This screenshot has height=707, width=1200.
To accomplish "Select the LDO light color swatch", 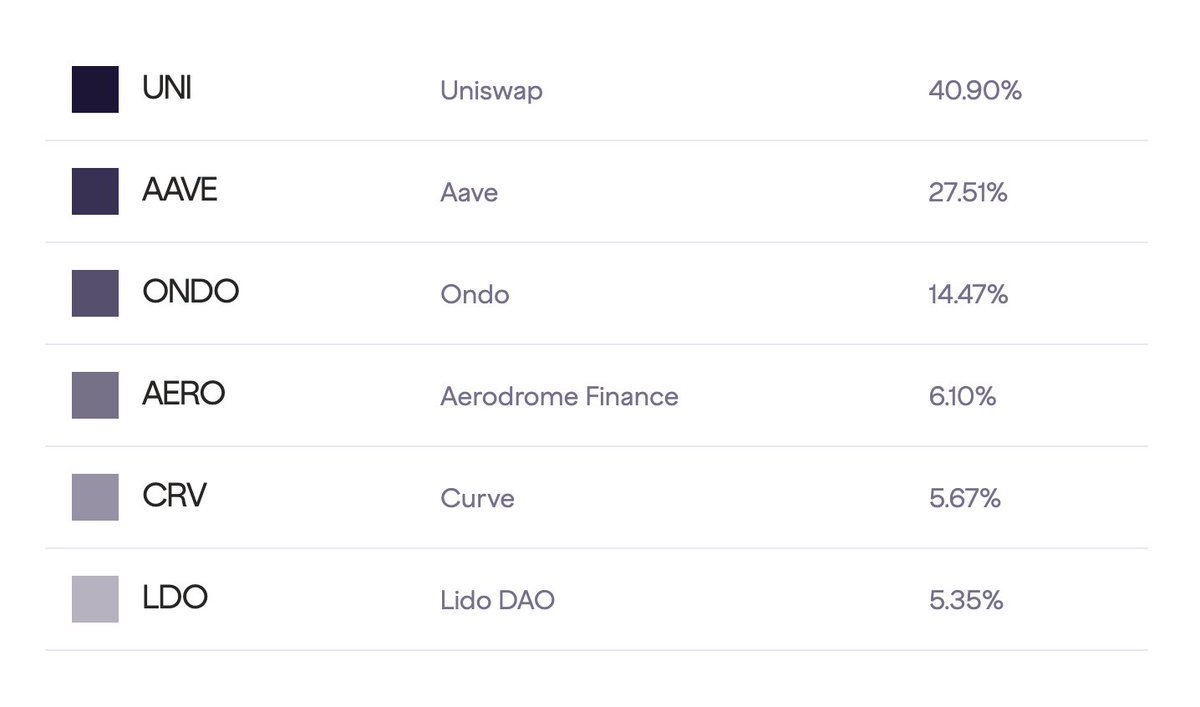I will tap(95, 599).
